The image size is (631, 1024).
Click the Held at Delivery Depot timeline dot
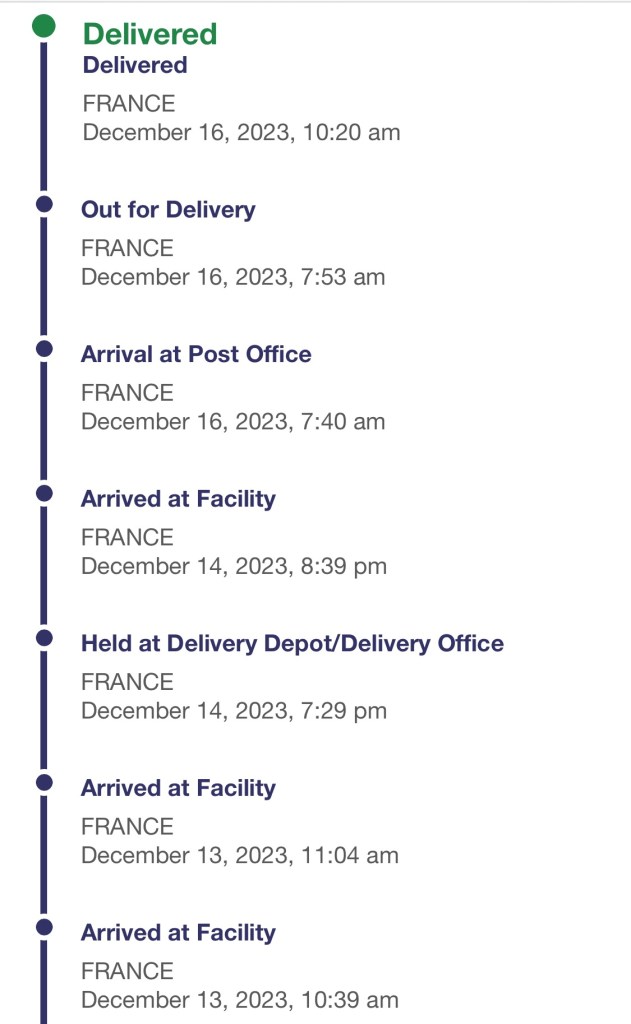pyautogui.click(x=43, y=637)
